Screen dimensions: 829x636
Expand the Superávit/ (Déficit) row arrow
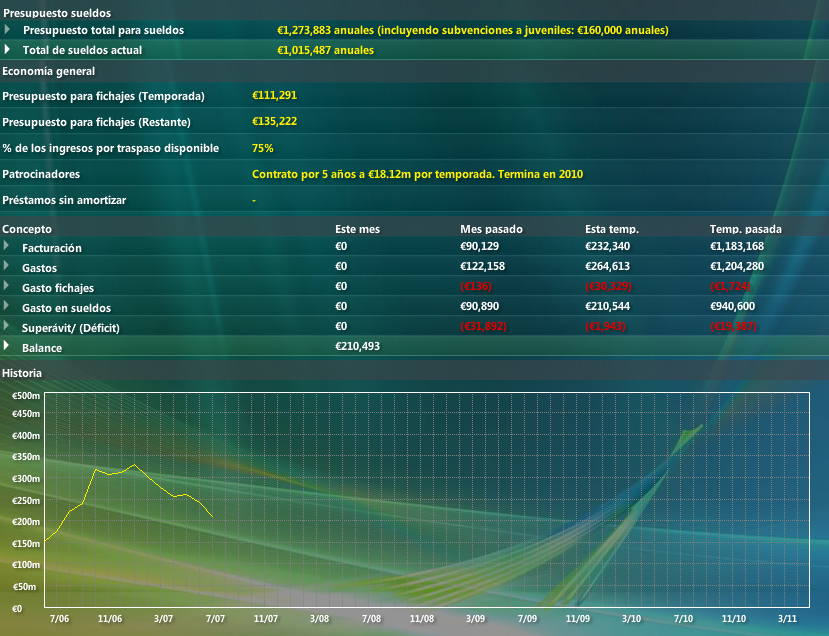[6, 326]
